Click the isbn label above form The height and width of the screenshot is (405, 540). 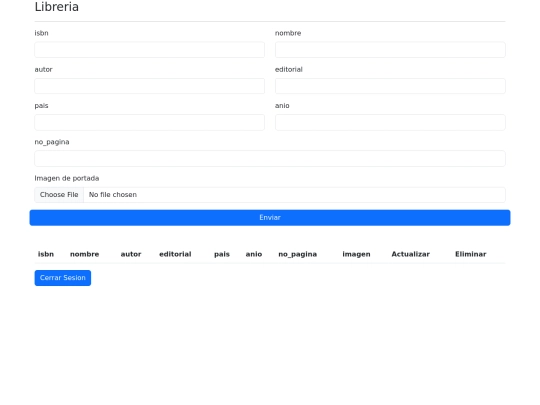41,33
